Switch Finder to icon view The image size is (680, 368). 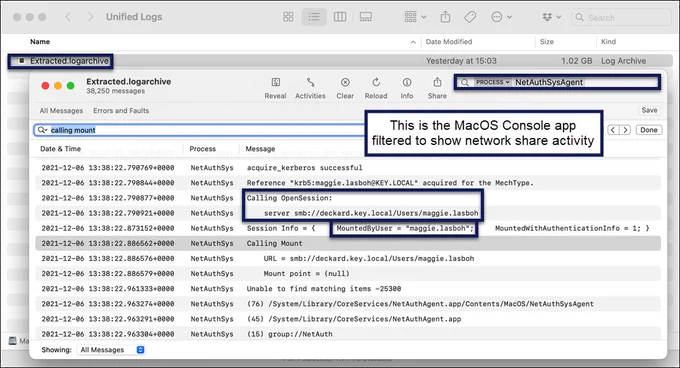click(x=288, y=17)
